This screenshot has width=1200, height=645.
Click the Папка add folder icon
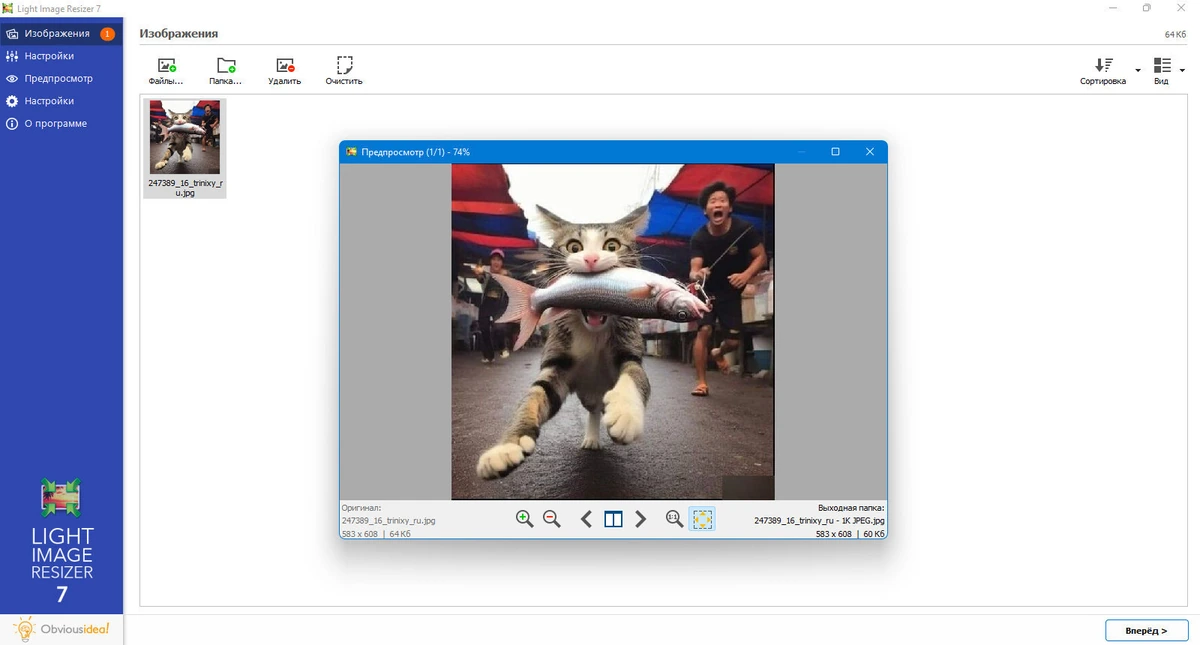(x=226, y=66)
